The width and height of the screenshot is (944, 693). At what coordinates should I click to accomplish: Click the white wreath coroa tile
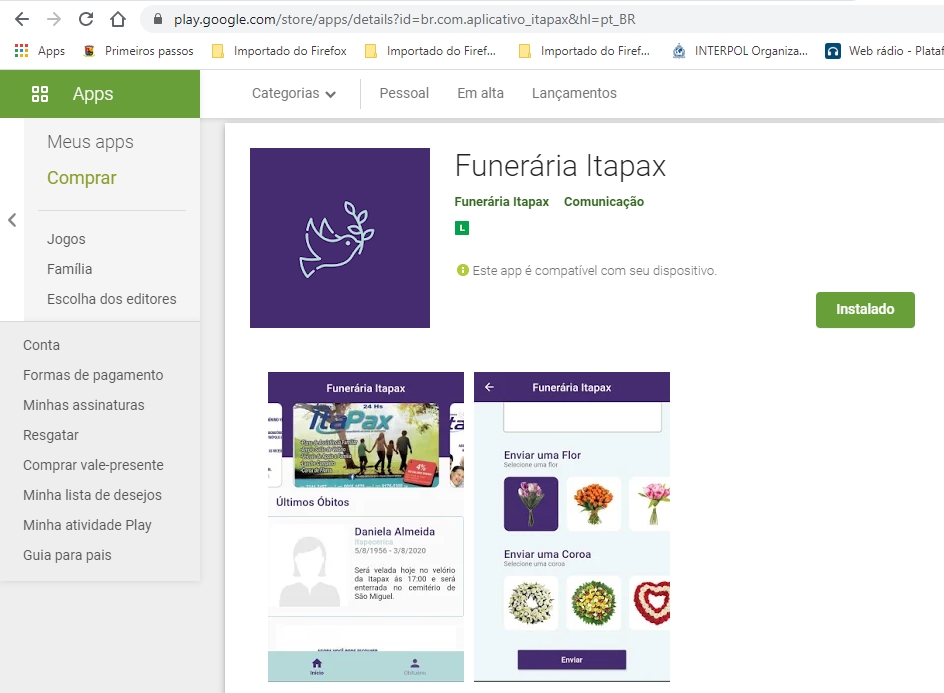pyautogui.click(x=531, y=603)
